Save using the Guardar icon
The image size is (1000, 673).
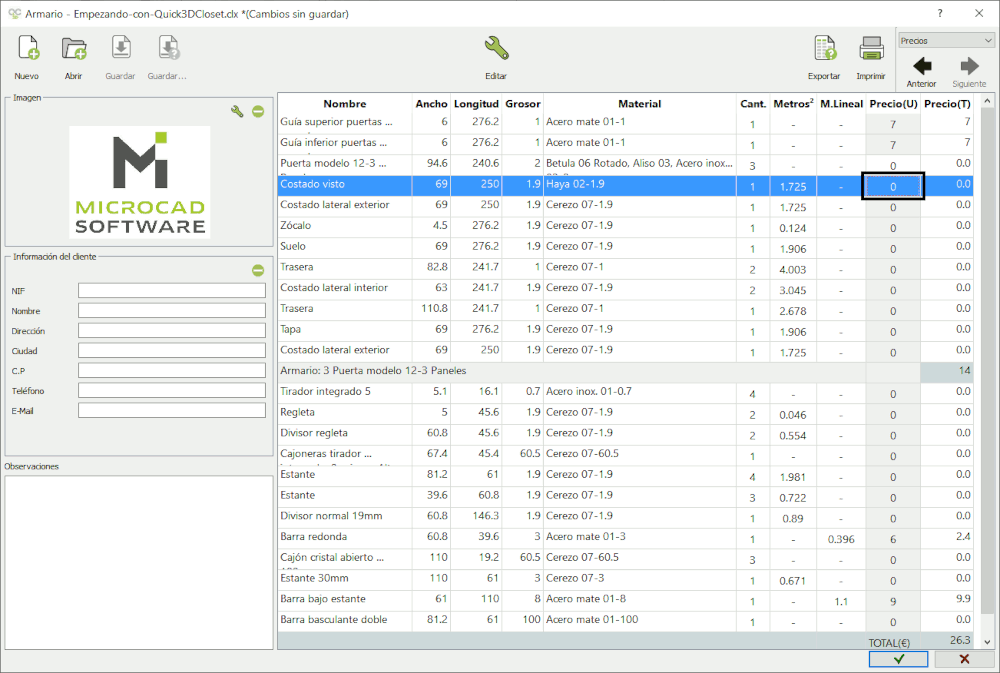click(121, 48)
